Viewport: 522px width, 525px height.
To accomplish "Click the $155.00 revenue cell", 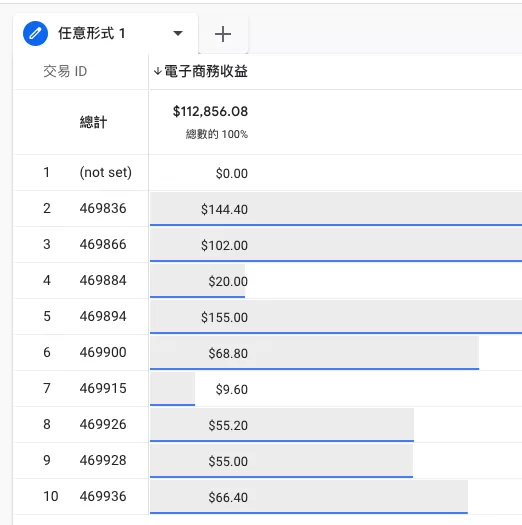I will pyautogui.click(x=224, y=317).
